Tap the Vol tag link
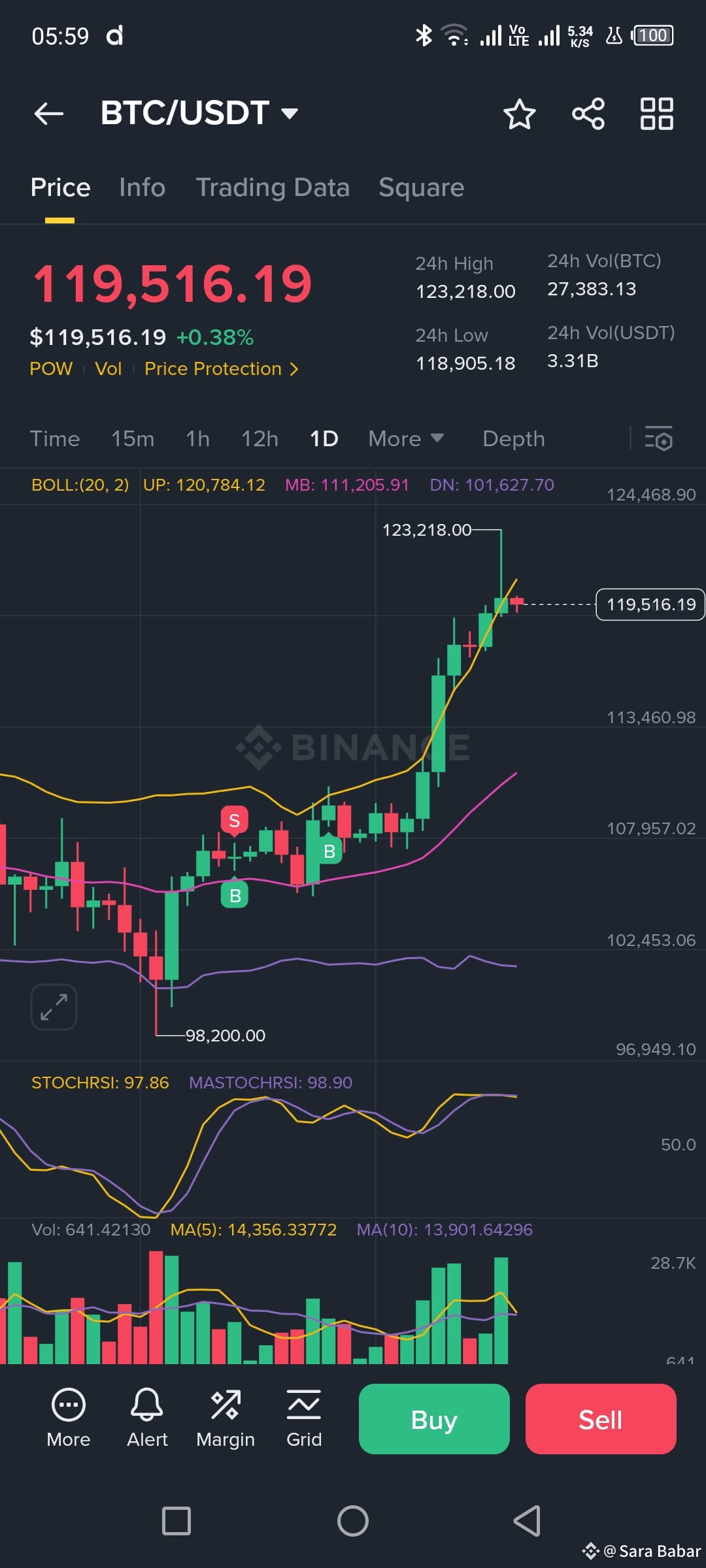Viewport: 706px width, 1568px height. 109,368
